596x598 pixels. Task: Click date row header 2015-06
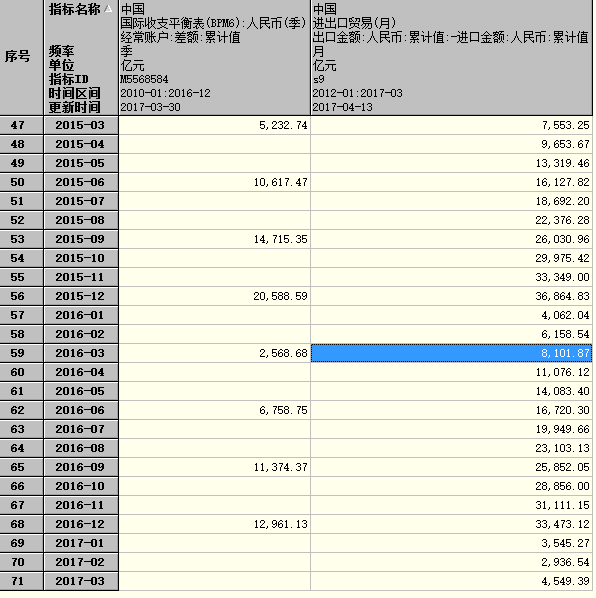pos(81,182)
